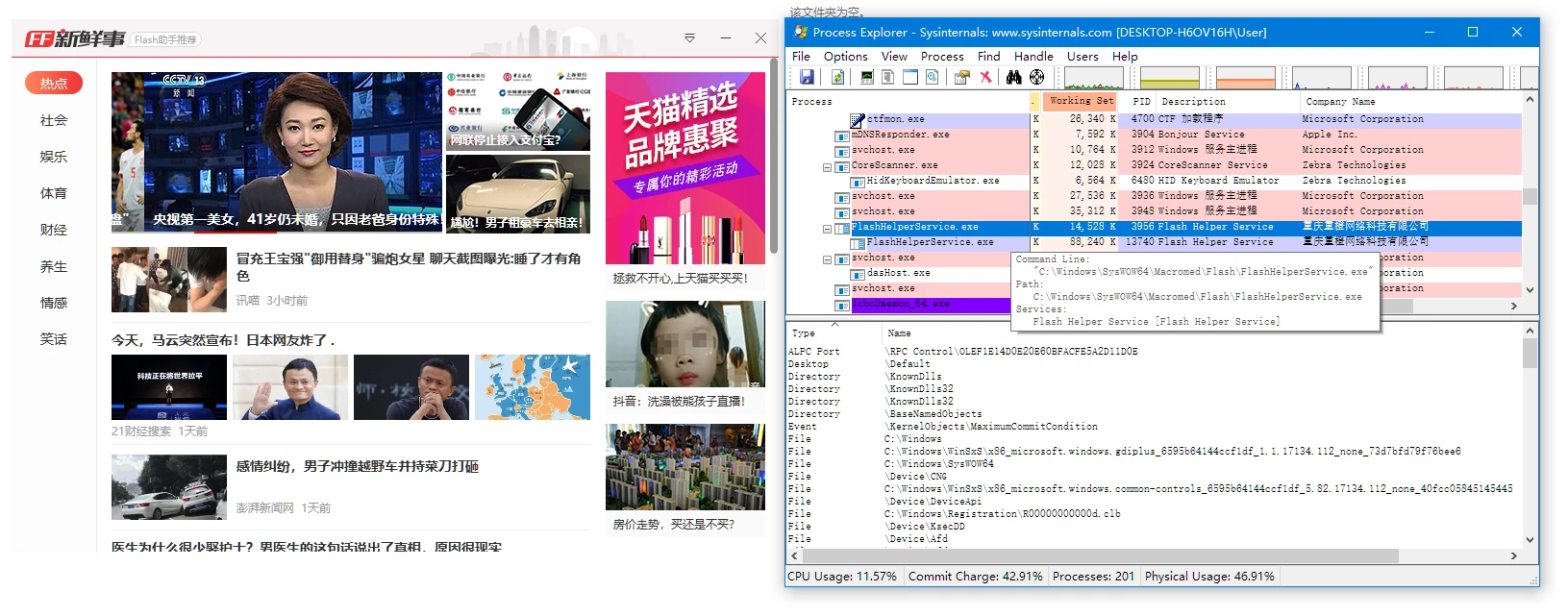Toggle the Show Lower Pane toolbar icon
Screen dimensions: 1568x616
[x=909, y=77]
